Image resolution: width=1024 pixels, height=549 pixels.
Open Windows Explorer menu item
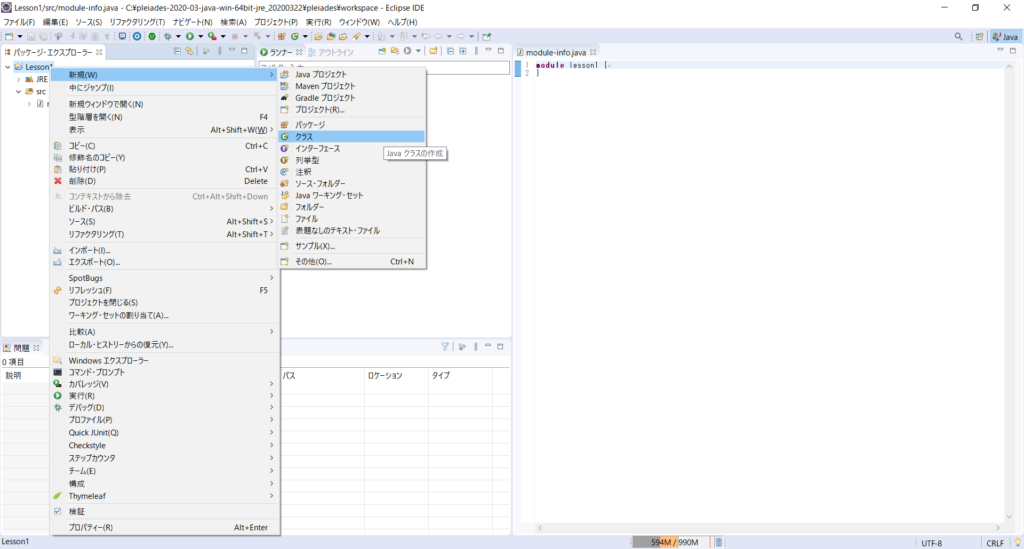coord(165,361)
